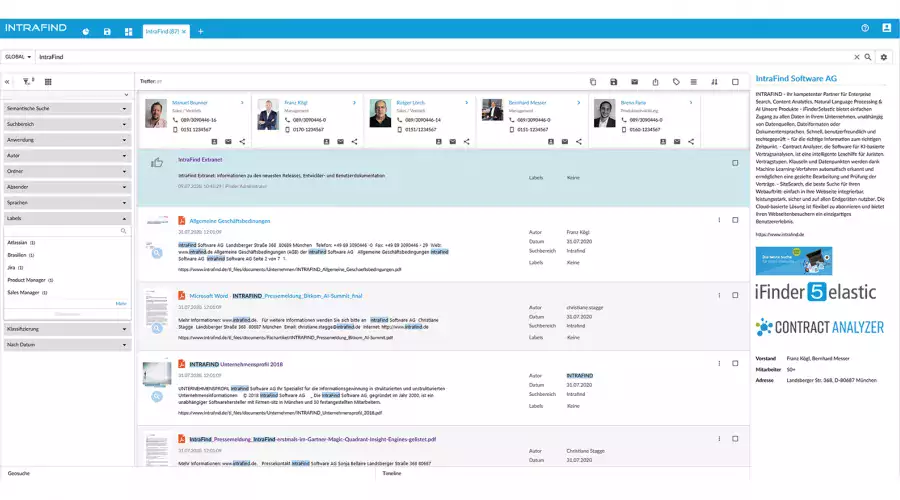Collapse the filter sidebar with double arrow
The height and width of the screenshot is (500, 900).
(x=7, y=82)
